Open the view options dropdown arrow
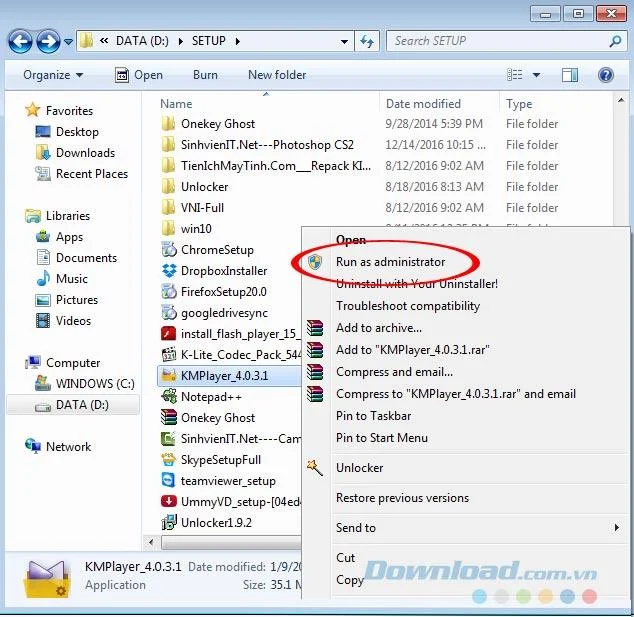 (536, 75)
